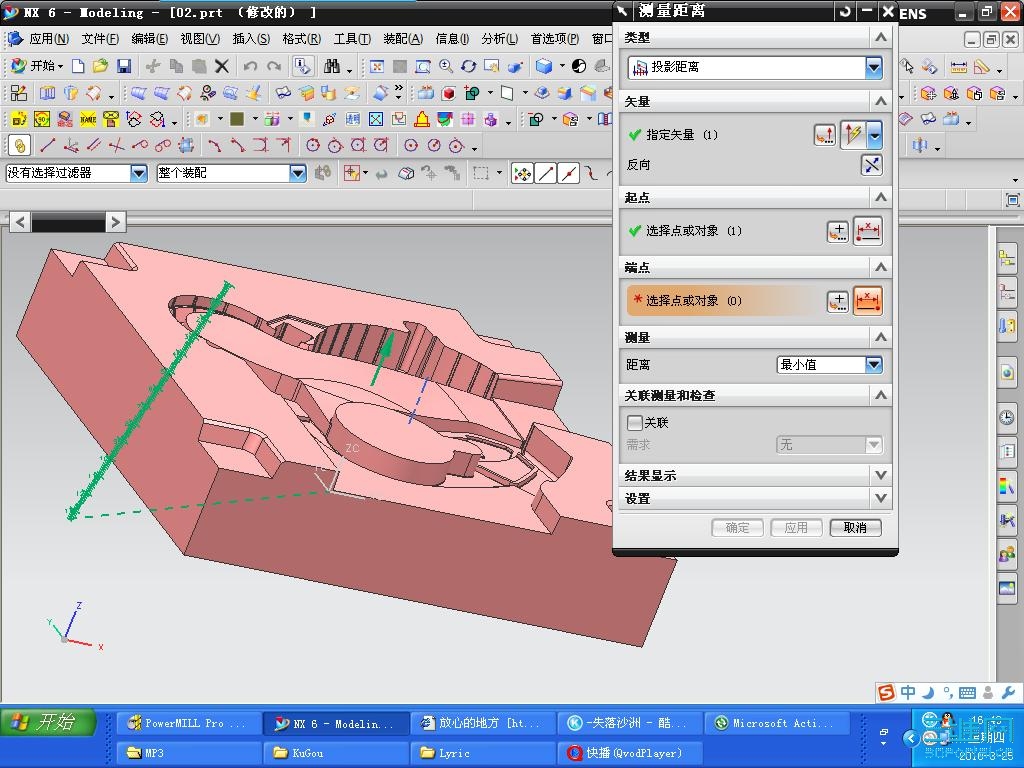Toggle the 关联 associative checkbox
This screenshot has height=768, width=1024.
pyautogui.click(x=634, y=422)
